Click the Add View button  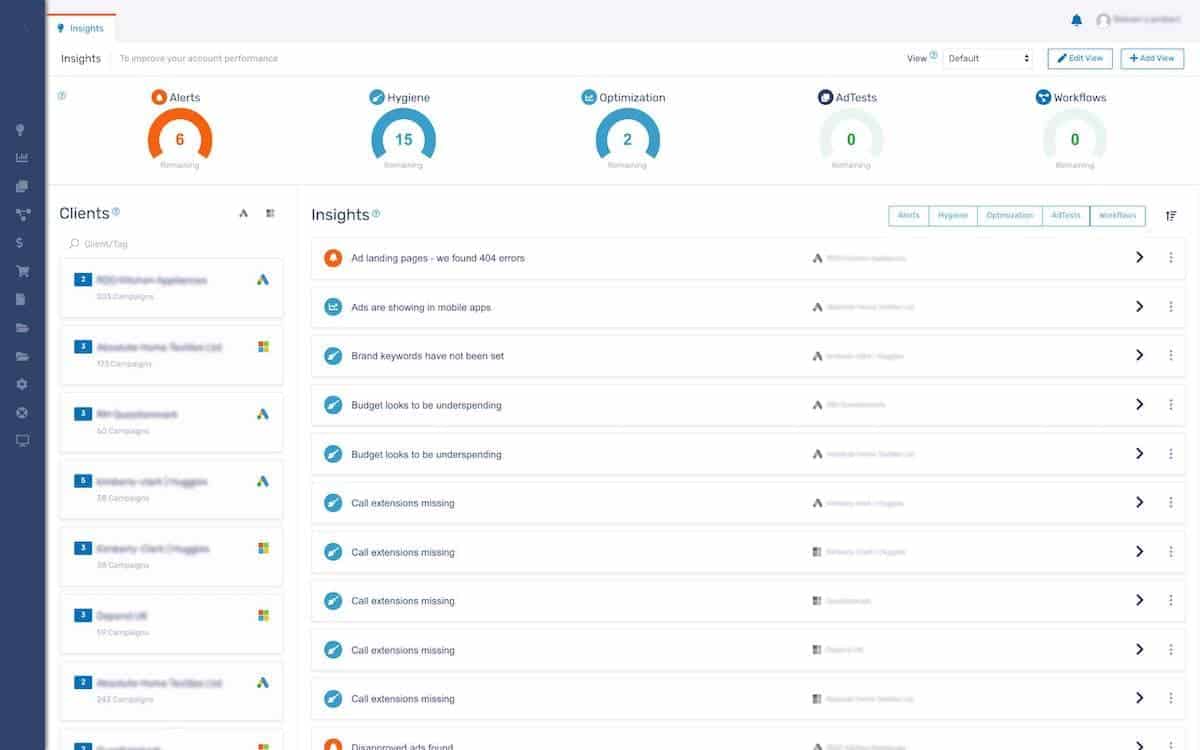[1152, 58]
